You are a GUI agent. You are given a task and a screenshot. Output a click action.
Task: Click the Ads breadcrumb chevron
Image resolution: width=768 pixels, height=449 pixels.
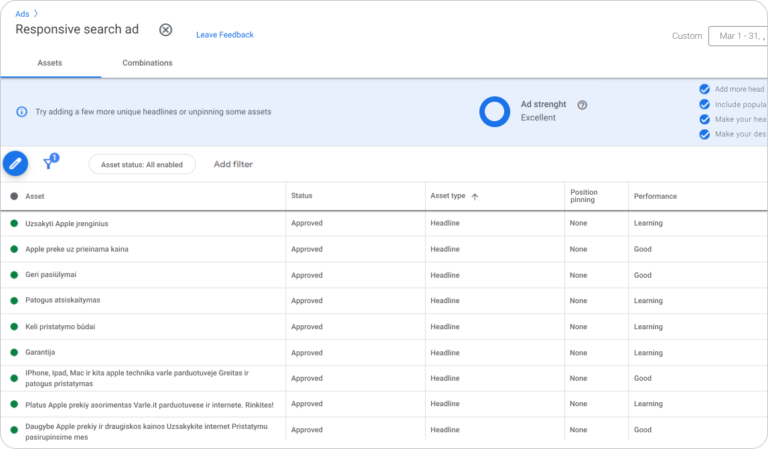point(36,14)
